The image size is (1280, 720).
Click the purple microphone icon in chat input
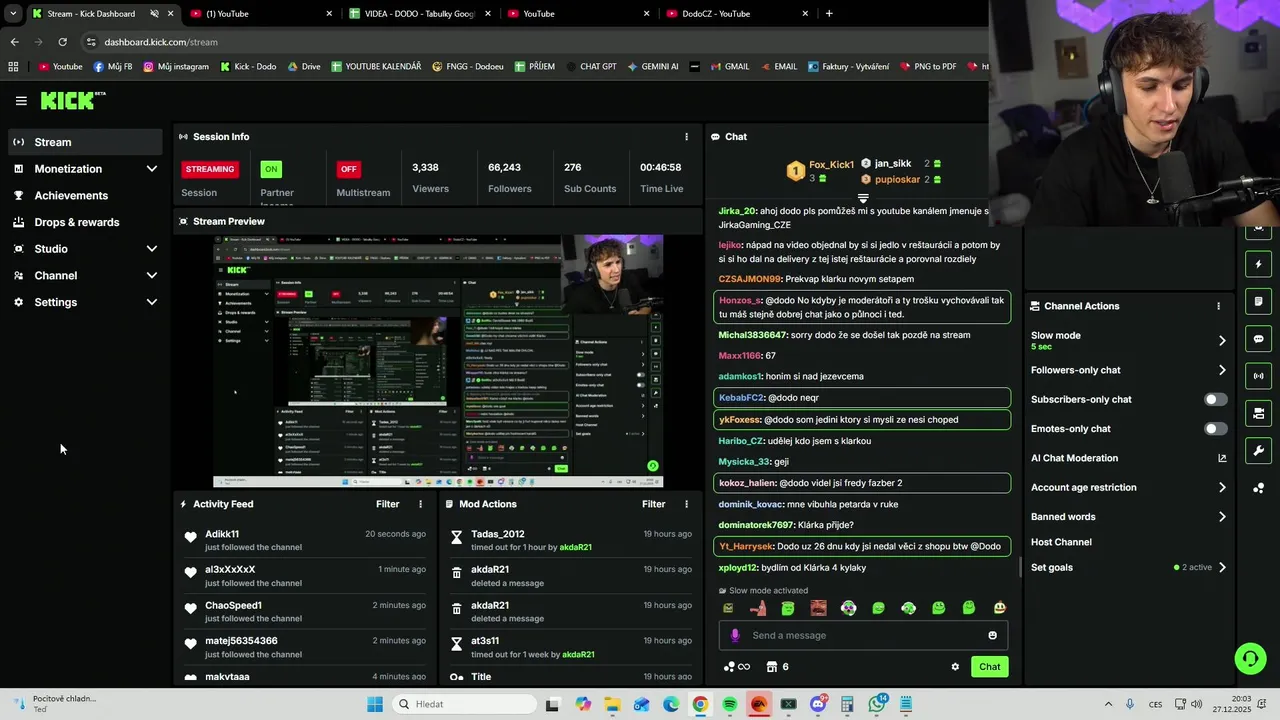coord(735,635)
